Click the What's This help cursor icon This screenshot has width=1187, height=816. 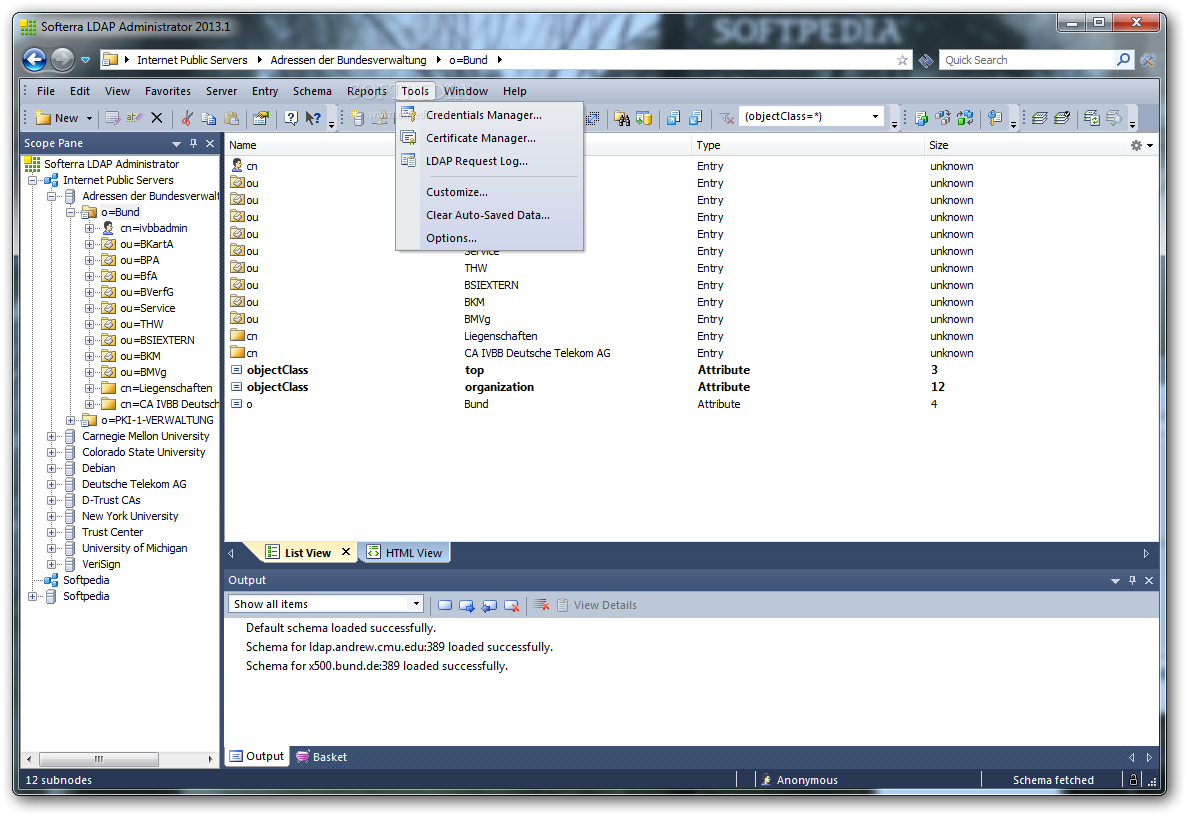point(313,118)
